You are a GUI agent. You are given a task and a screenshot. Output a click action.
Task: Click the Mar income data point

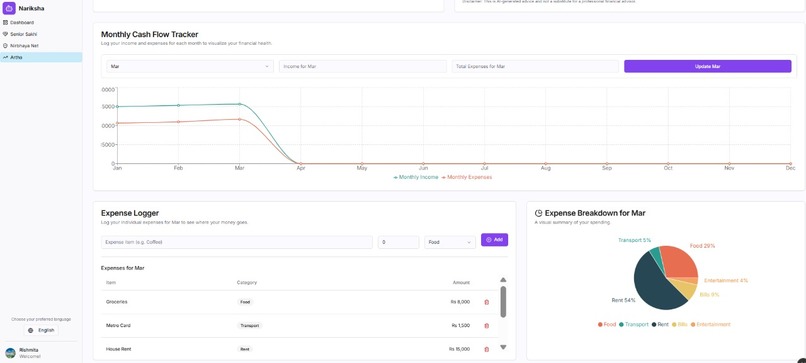240,104
